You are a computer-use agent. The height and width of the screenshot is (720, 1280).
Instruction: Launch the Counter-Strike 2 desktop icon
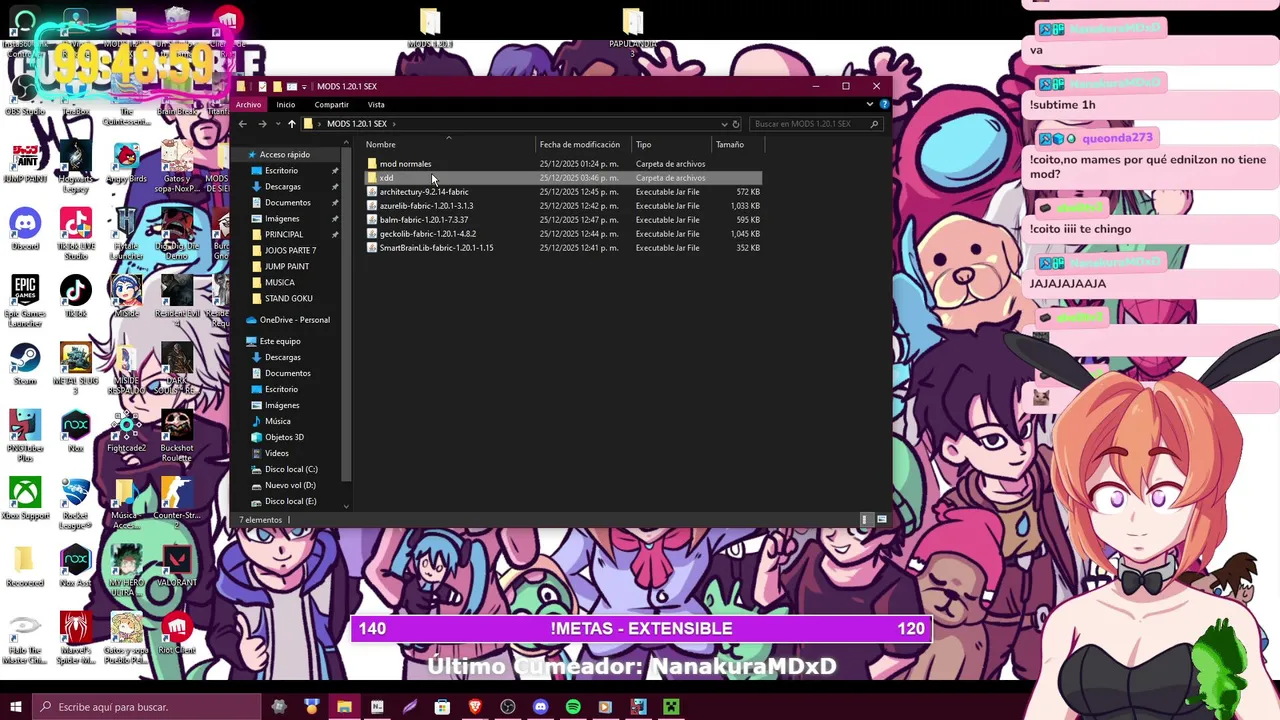pyautogui.click(x=176, y=503)
